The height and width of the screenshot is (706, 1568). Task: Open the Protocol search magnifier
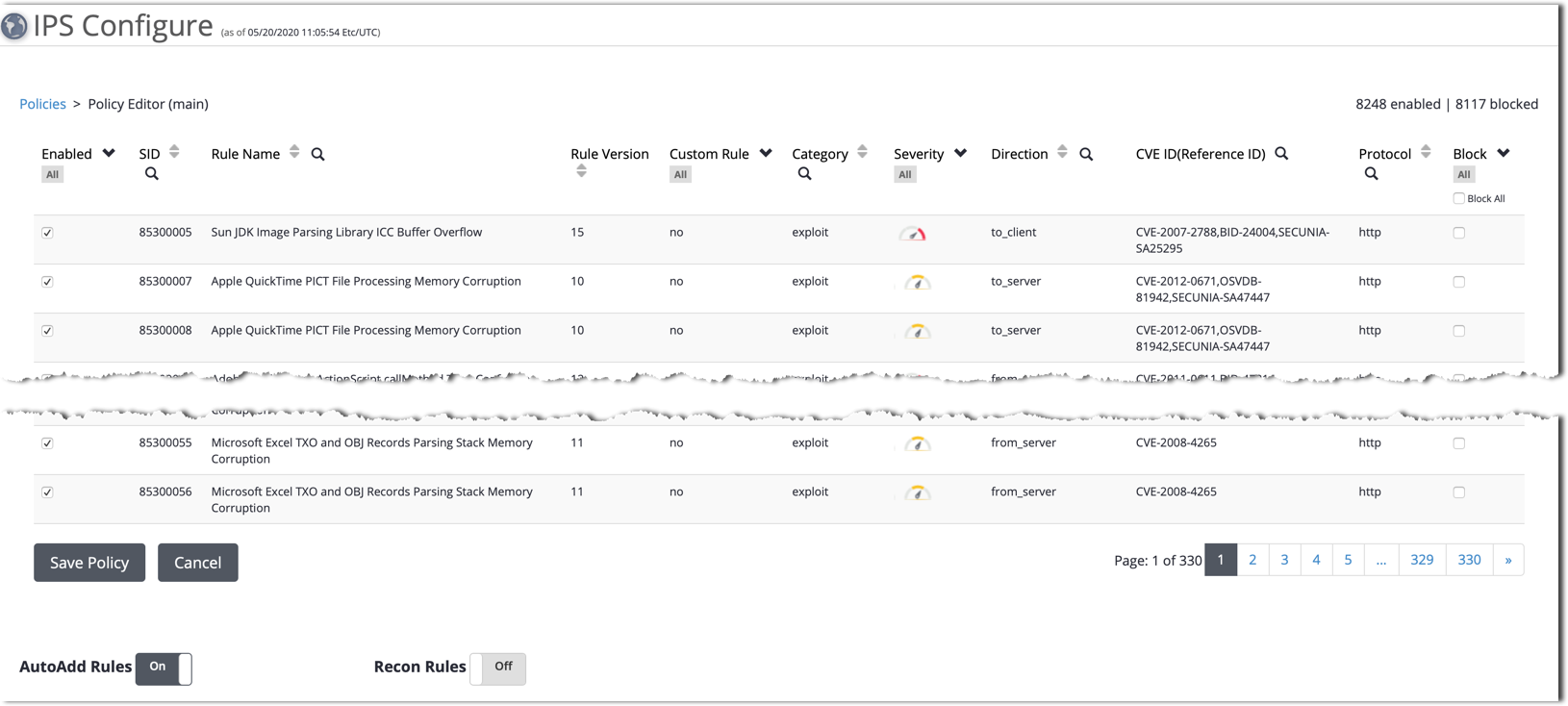(x=1371, y=174)
